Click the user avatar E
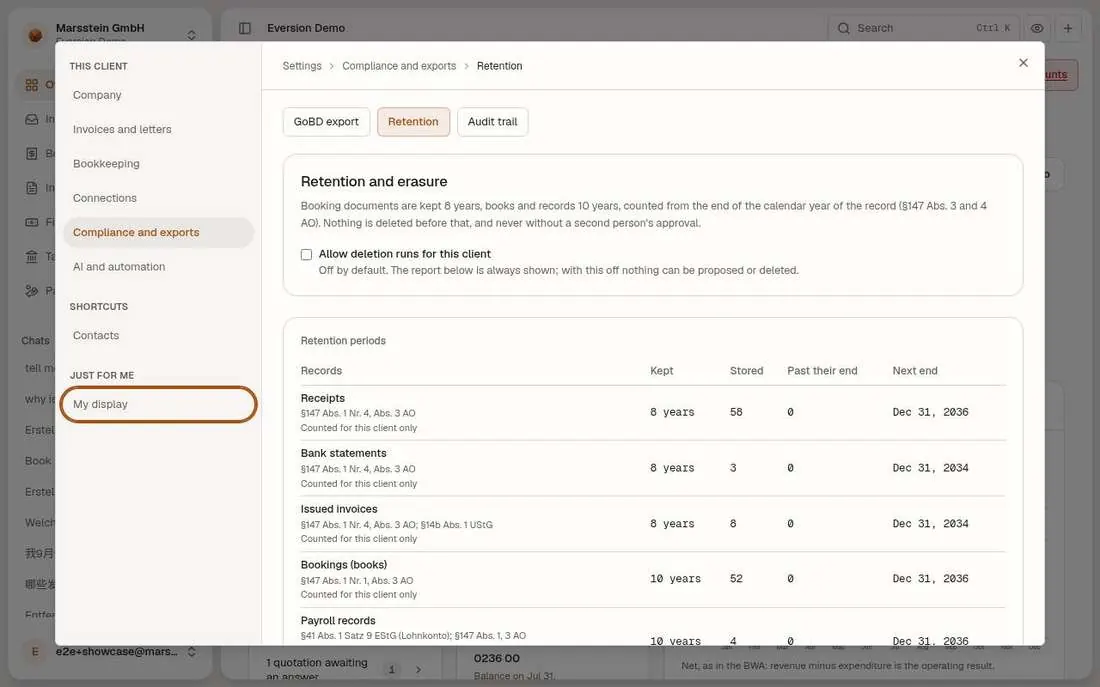Image resolution: width=1100 pixels, height=687 pixels. (x=35, y=652)
